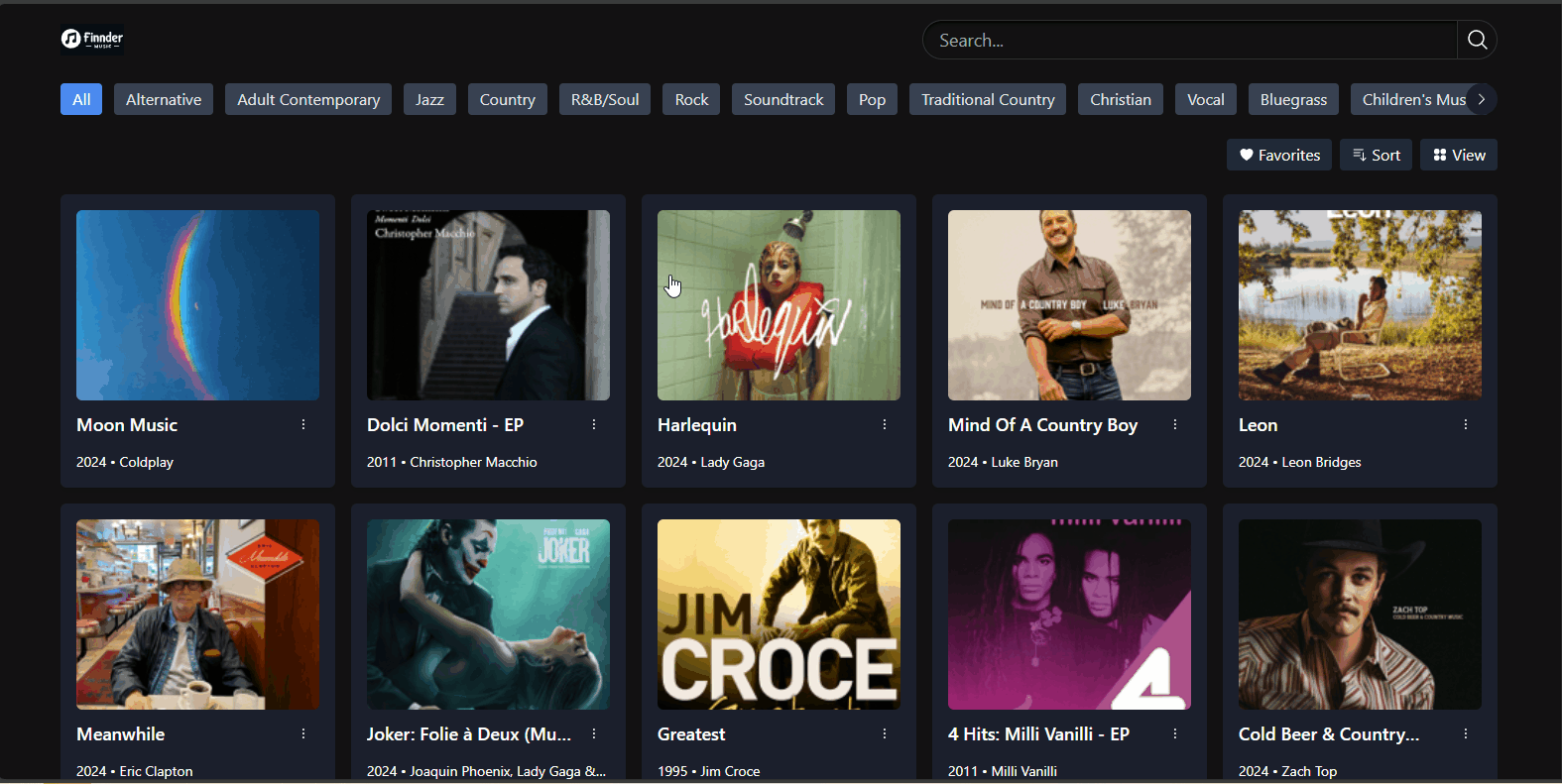Filter by Country genre

508,99
